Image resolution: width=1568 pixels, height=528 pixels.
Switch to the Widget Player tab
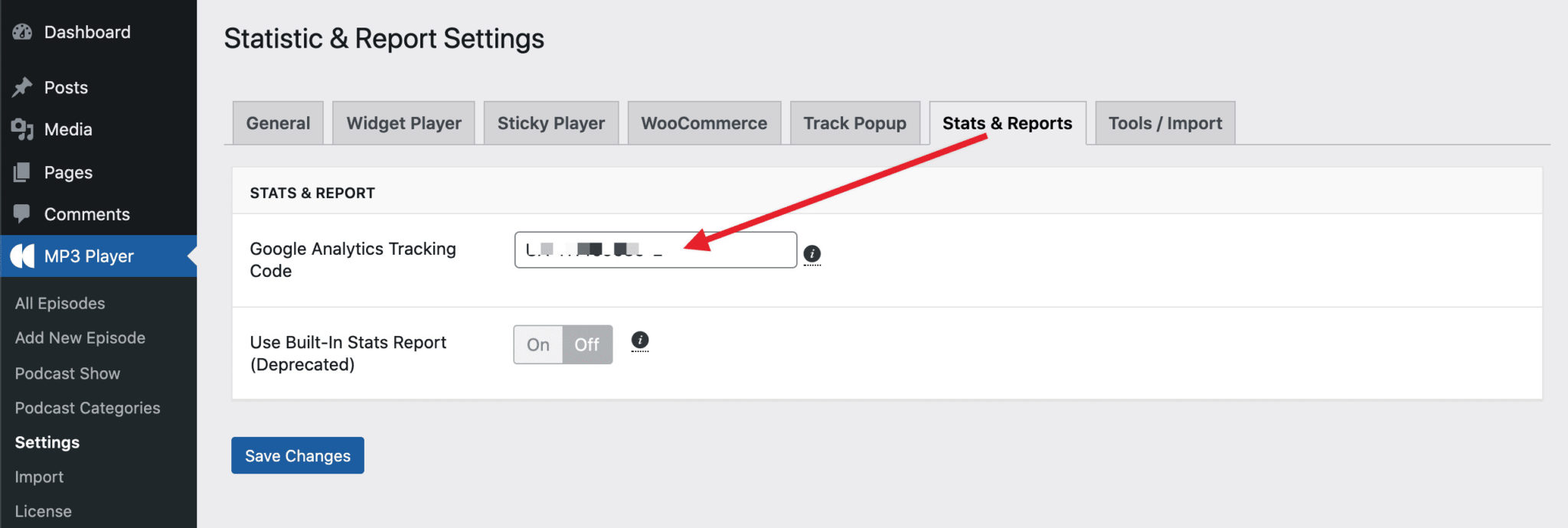coord(403,123)
